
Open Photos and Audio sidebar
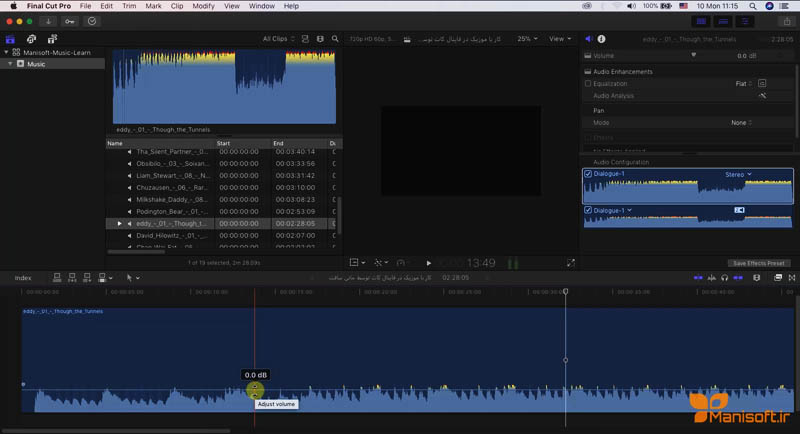coord(32,39)
